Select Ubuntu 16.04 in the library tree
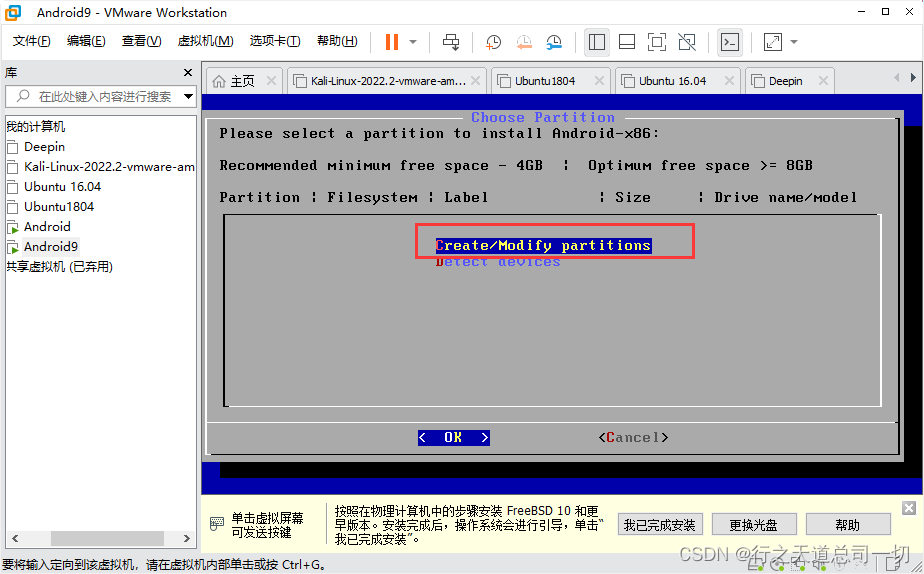This screenshot has height=574, width=924. coord(62,187)
